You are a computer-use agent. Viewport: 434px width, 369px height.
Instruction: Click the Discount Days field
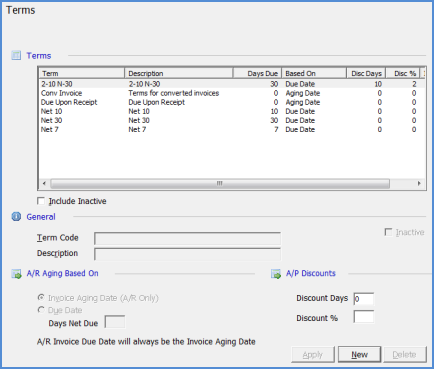tap(364, 299)
